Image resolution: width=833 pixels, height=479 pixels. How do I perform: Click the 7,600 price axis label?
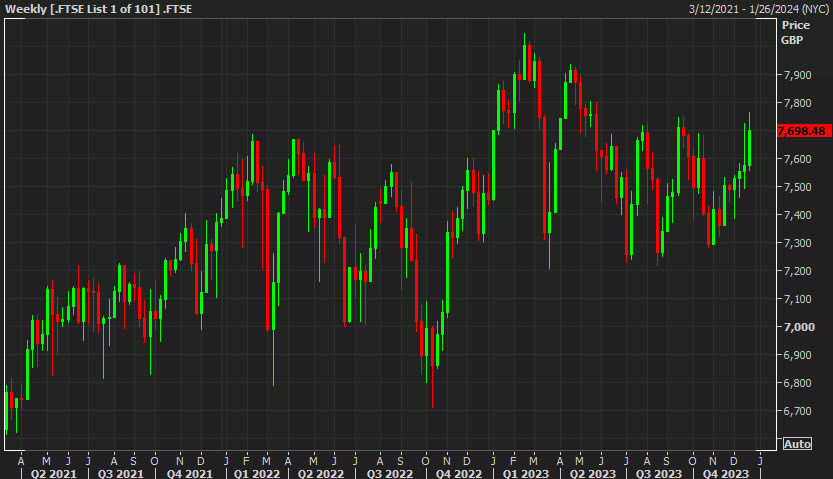tap(797, 159)
